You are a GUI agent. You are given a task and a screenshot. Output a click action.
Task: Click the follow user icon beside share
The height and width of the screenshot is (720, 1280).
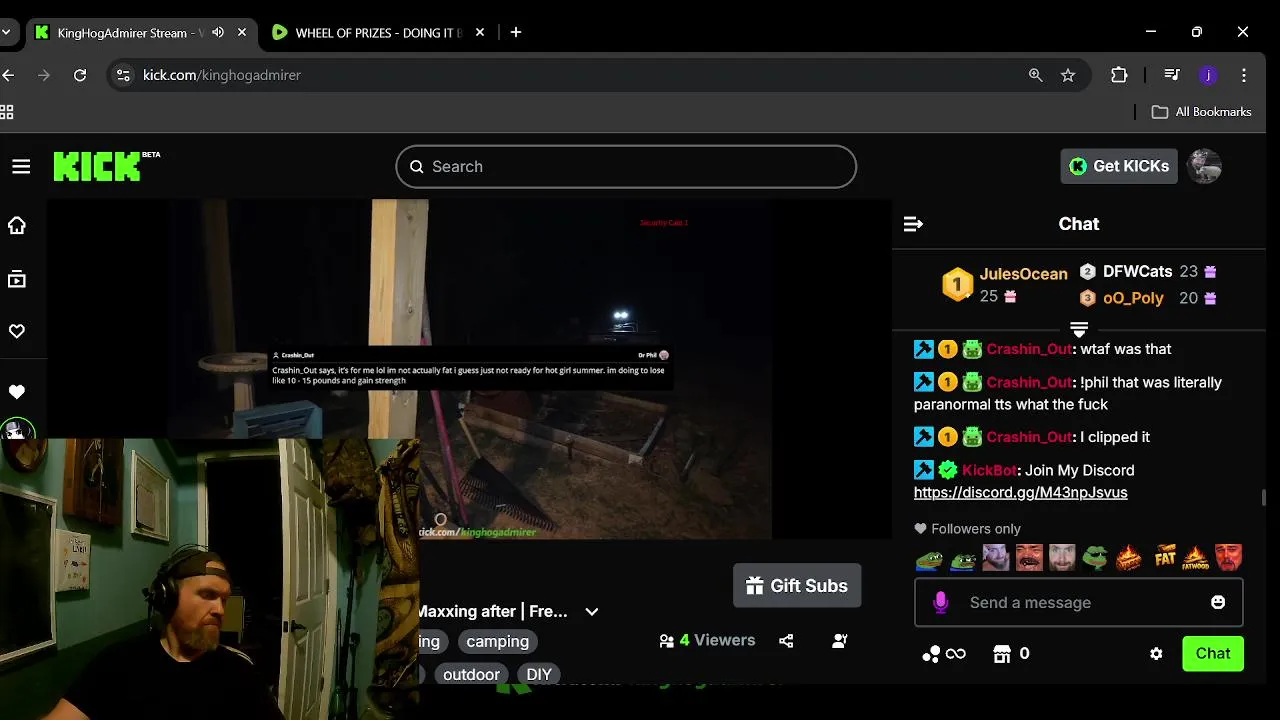point(840,641)
